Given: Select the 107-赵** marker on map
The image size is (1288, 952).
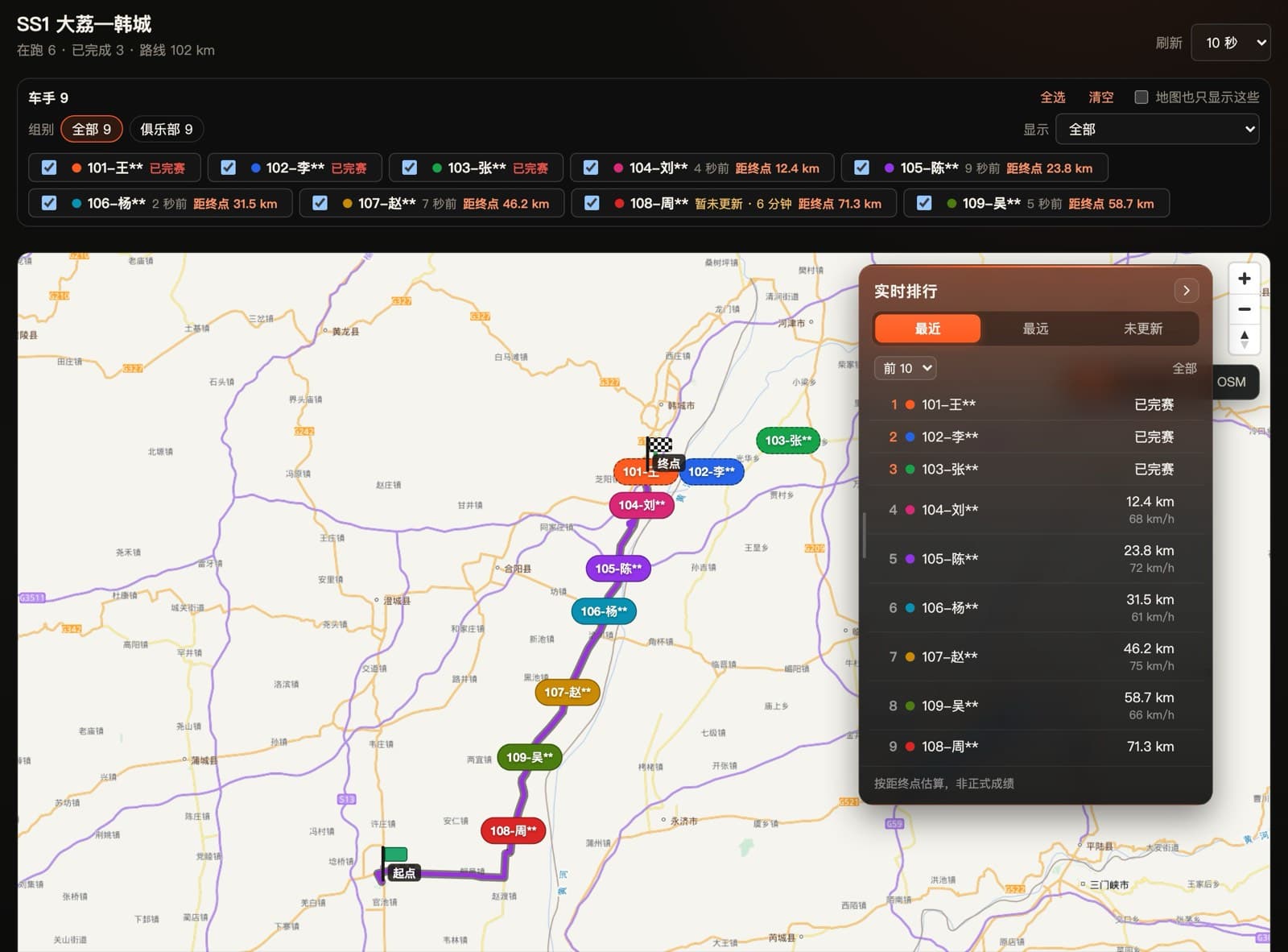Looking at the screenshot, I should tap(568, 692).
